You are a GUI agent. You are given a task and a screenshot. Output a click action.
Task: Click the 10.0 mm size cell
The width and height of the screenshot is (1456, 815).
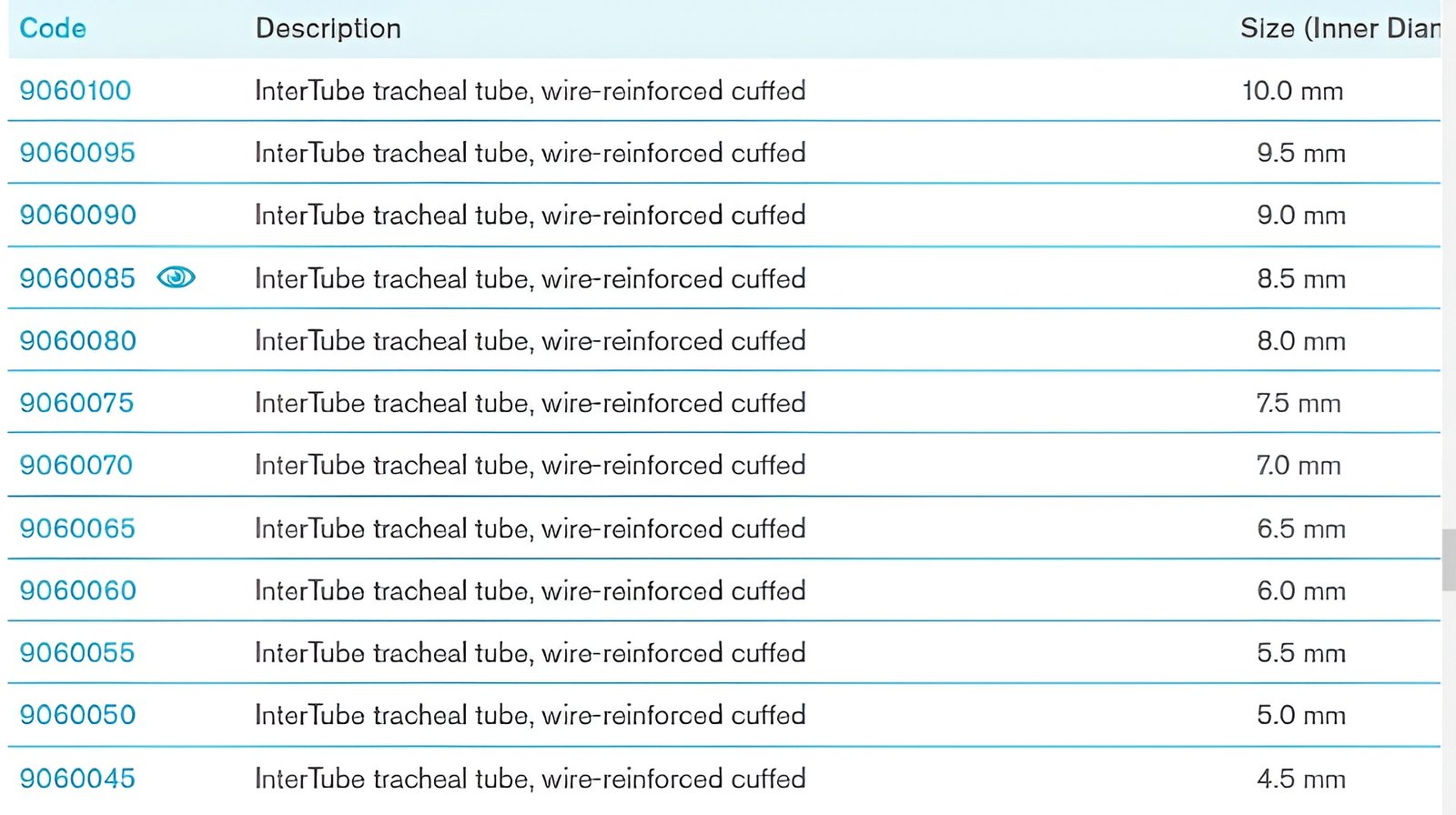pos(1292,91)
